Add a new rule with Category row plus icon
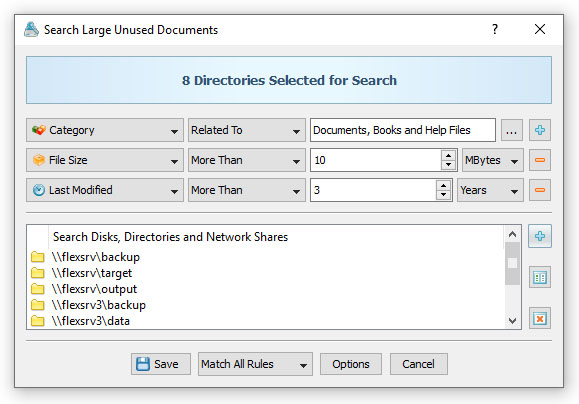The width and height of the screenshot is (579, 404). (x=539, y=130)
